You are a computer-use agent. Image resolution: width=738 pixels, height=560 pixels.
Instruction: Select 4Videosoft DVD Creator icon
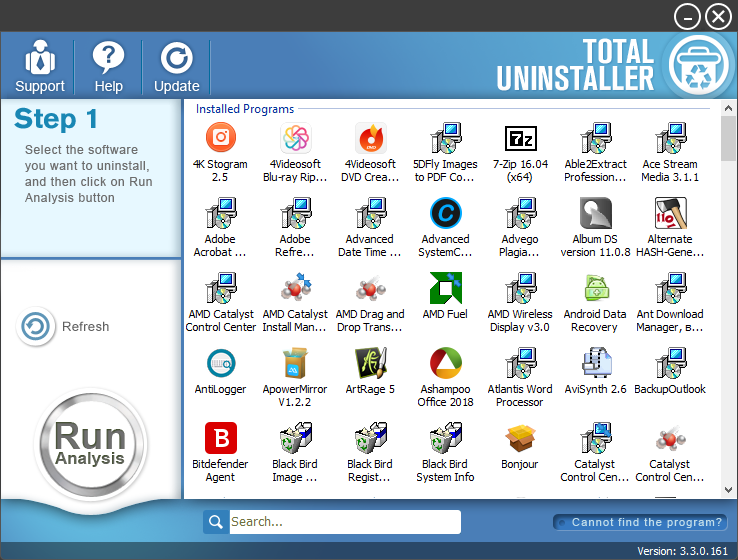click(x=370, y=137)
